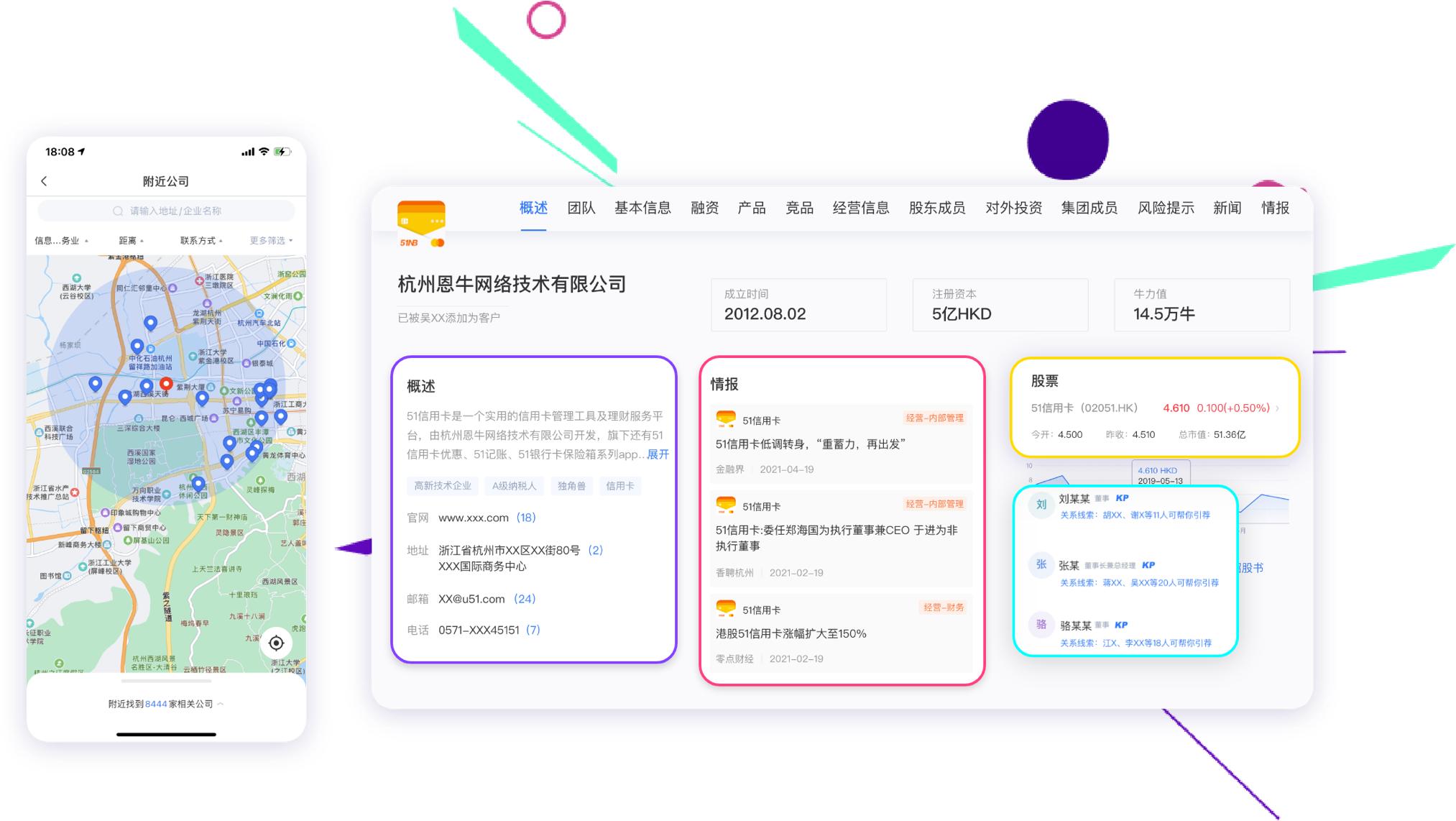Screen dimensions: 1456x821
Task: Click the 8444 nearby company count
Action: click(156, 704)
